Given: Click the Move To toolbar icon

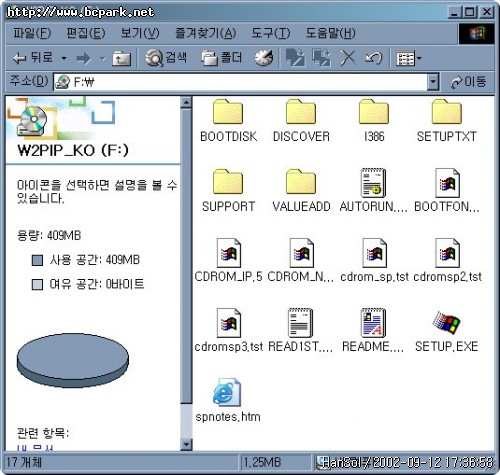Looking at the screenshot, I should click(x=295, y=58).
